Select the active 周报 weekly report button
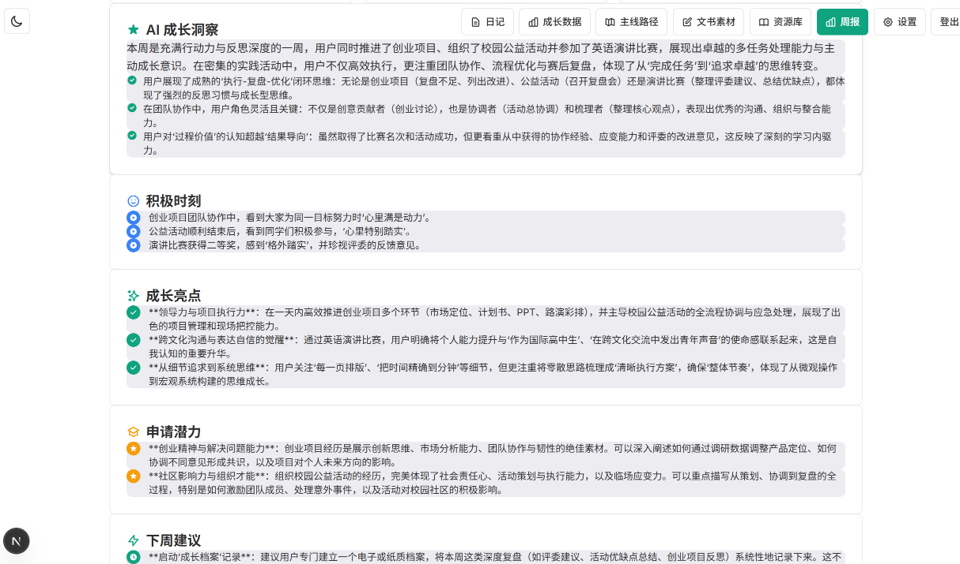Image resolution: width=960 pixels, height=564 pixels. [842, 22]
